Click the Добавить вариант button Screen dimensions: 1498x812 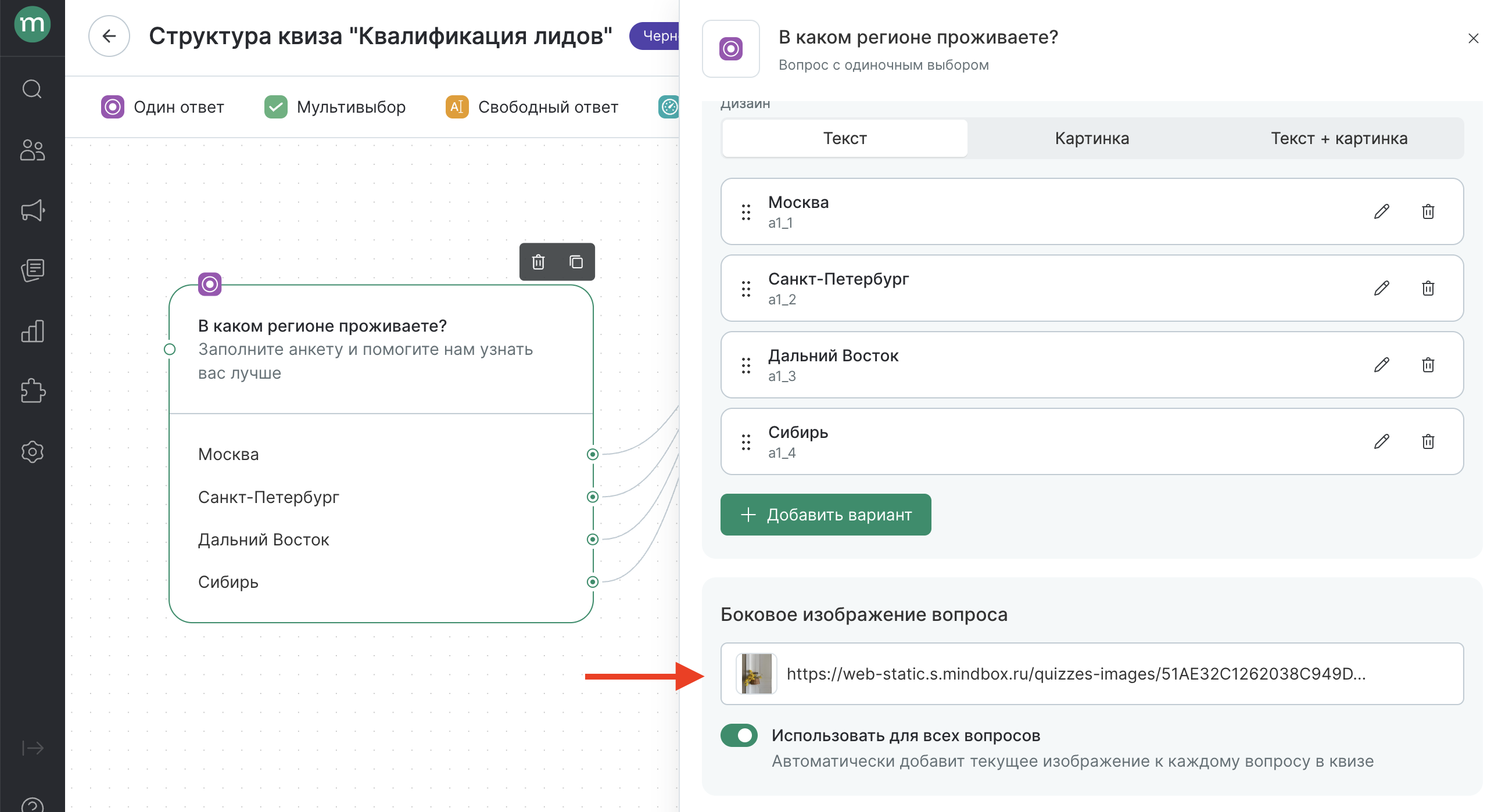click(825, 515)
